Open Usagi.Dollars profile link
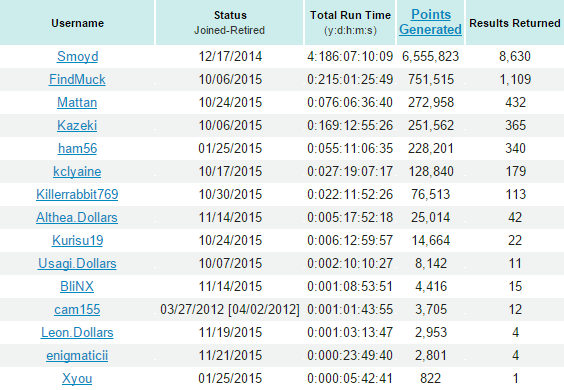Viewport: 564px width, 390px height. click(x=77, y=264)
